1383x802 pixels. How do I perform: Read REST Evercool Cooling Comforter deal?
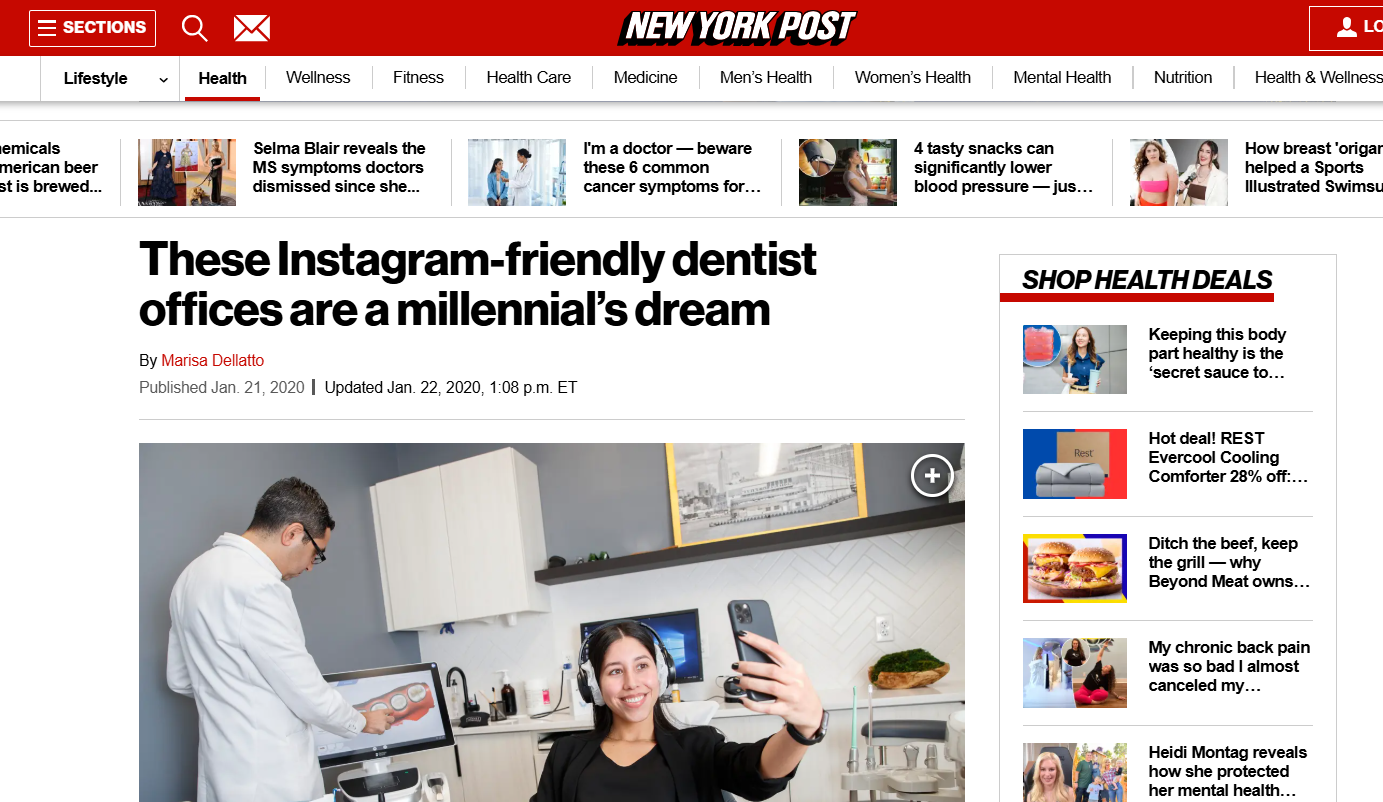coord(1228,457)
